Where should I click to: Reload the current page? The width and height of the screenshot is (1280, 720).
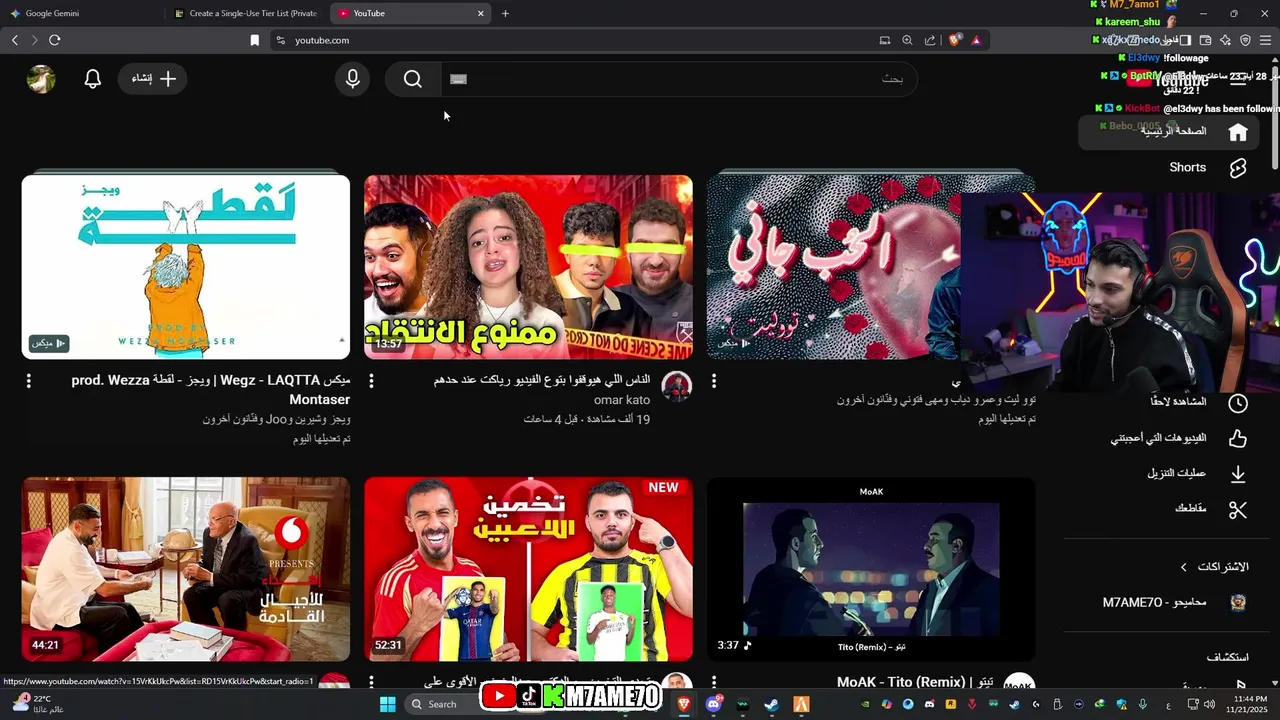(55, 40)
